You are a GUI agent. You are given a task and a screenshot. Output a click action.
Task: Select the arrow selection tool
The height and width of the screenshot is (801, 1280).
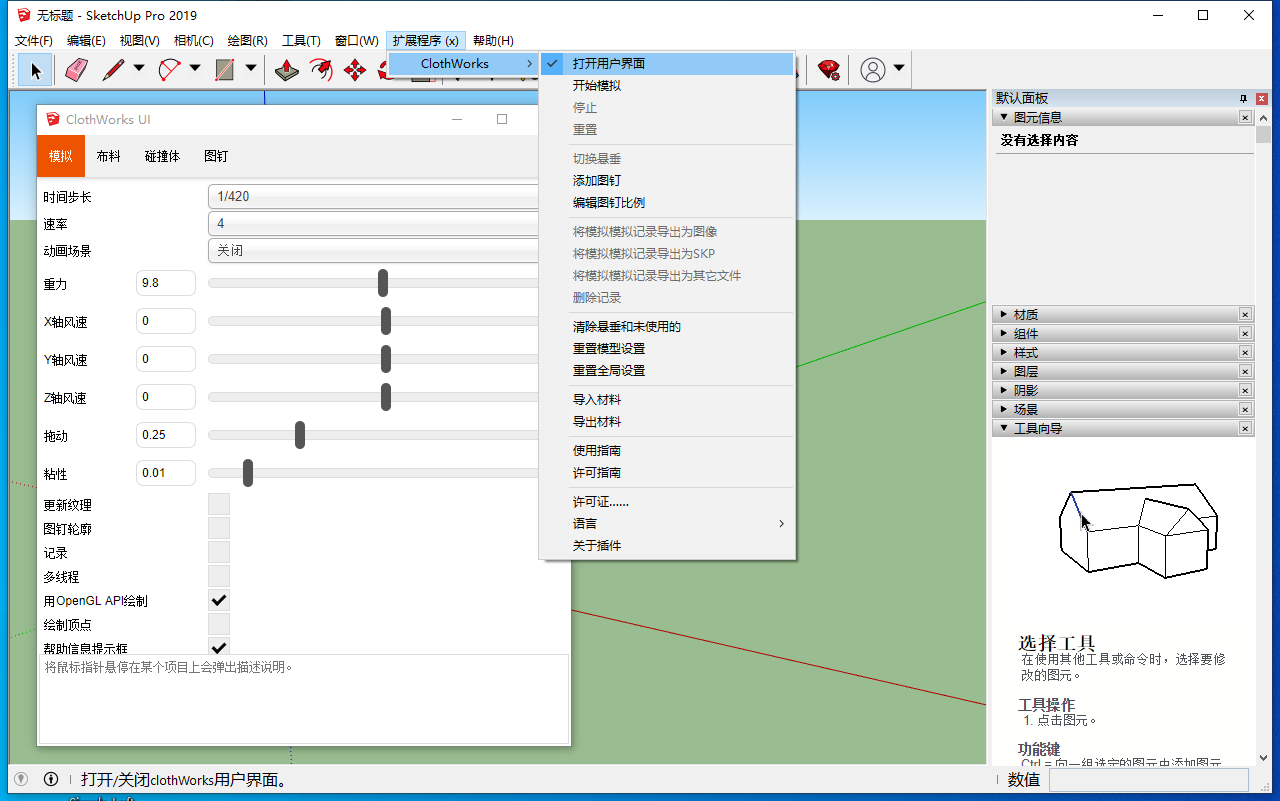tap(35, 69)
